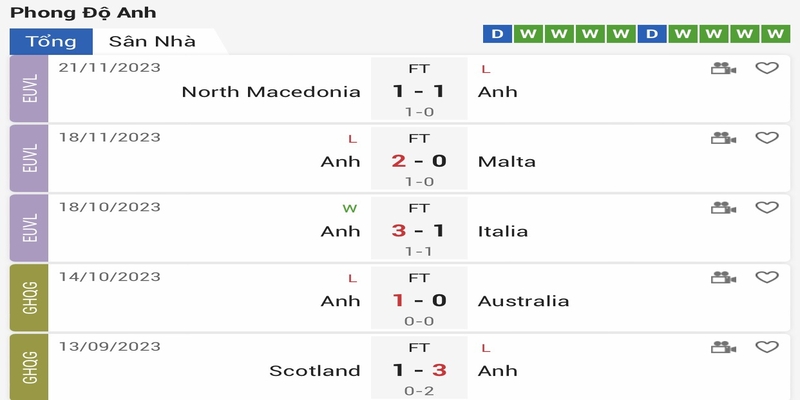Switch to the Sân Nhà tab

[153, 41]
